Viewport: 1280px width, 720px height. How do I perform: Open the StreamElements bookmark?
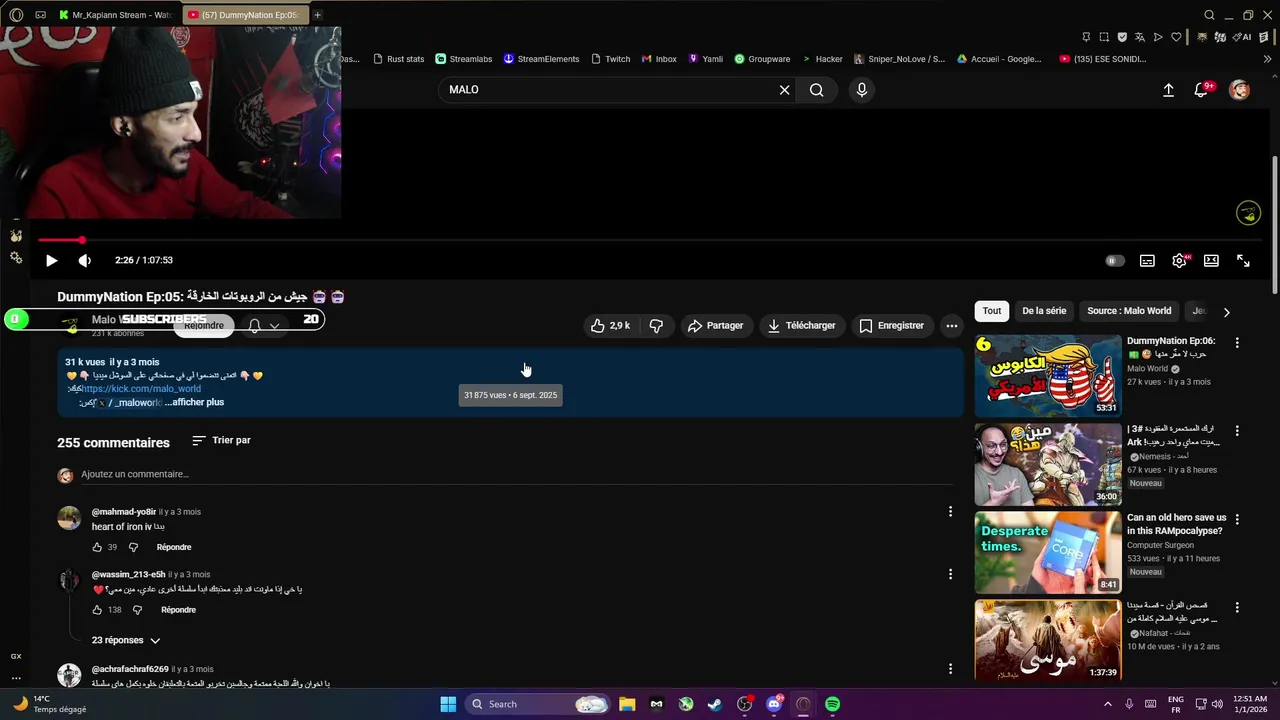541,59
